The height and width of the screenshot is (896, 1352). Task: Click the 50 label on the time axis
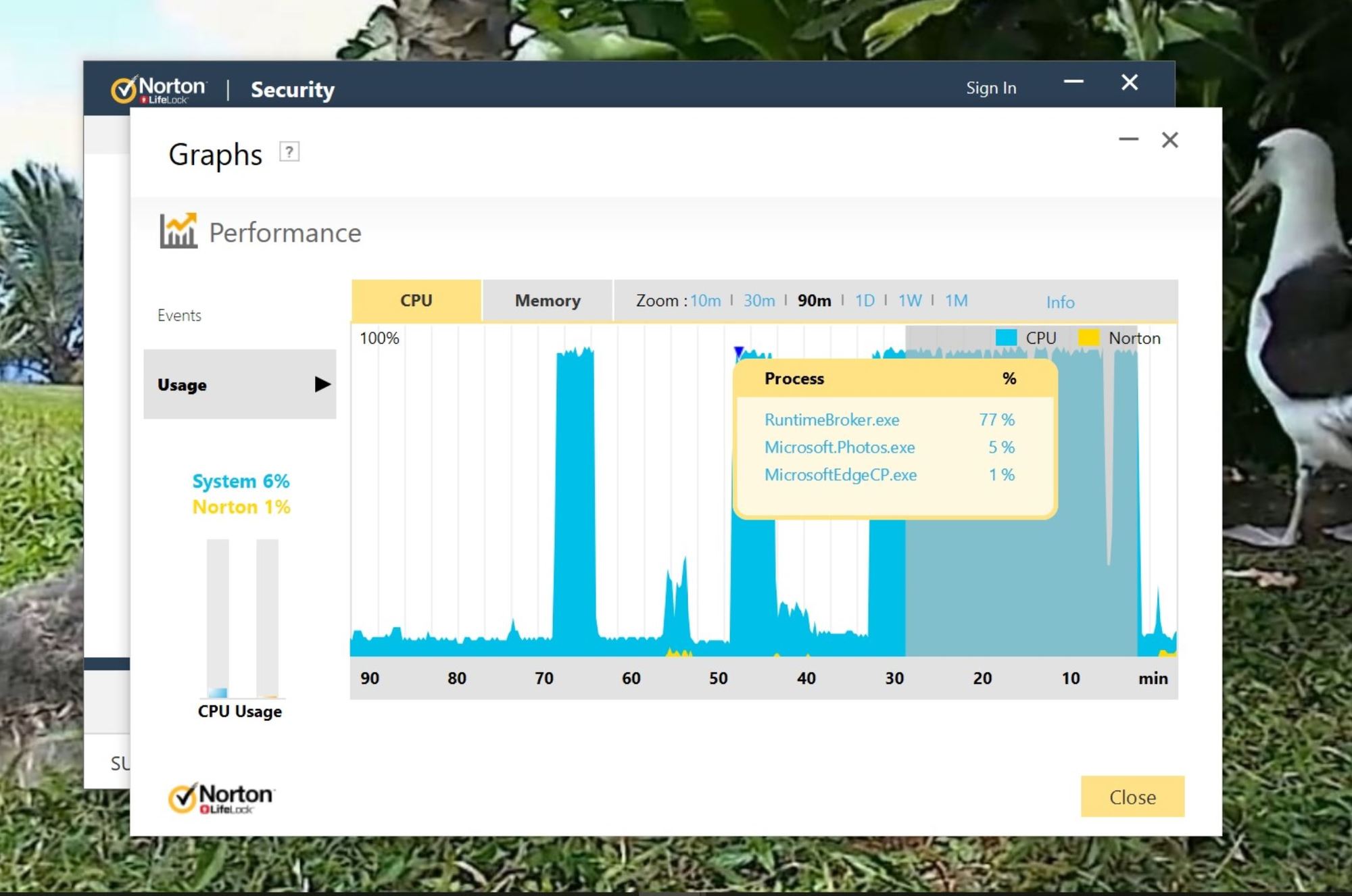click(x=719, y=678)
